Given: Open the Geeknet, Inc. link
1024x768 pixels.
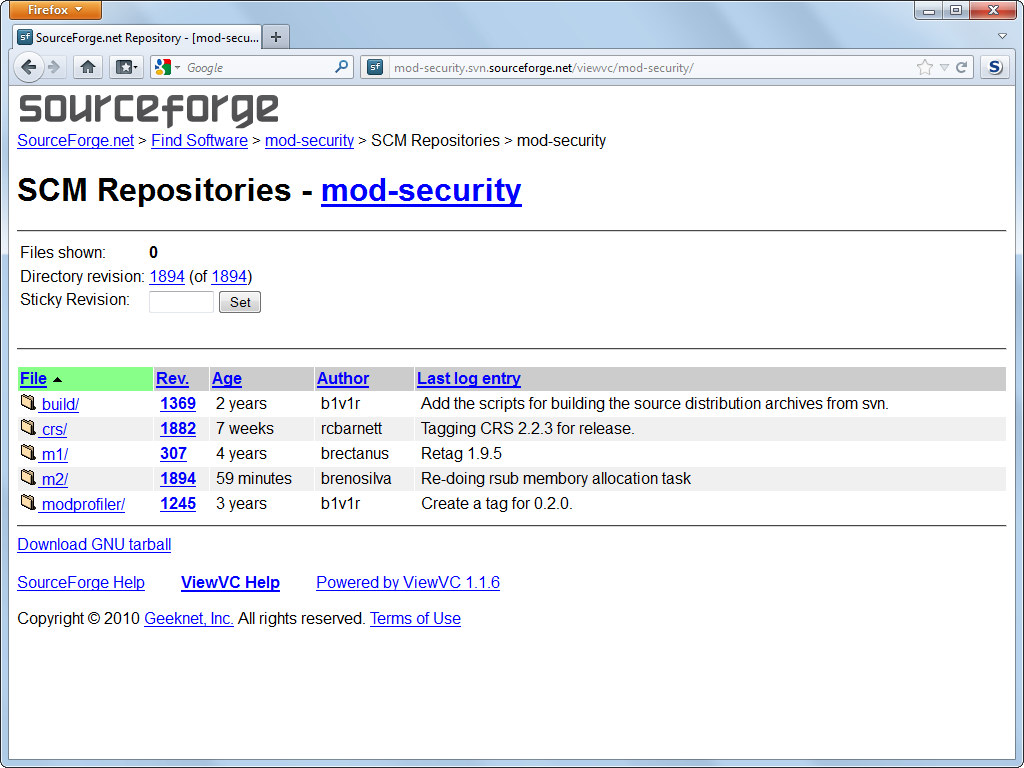Looking at the screenshot, I should 189,618.
